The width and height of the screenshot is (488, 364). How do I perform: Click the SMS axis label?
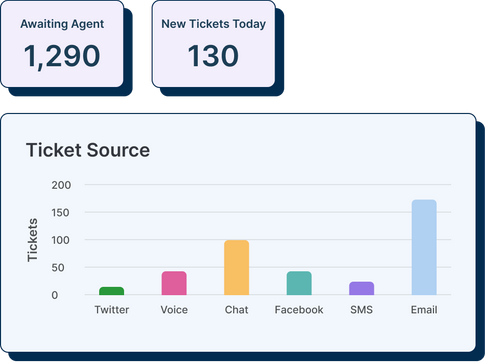[x=361, y=310]
